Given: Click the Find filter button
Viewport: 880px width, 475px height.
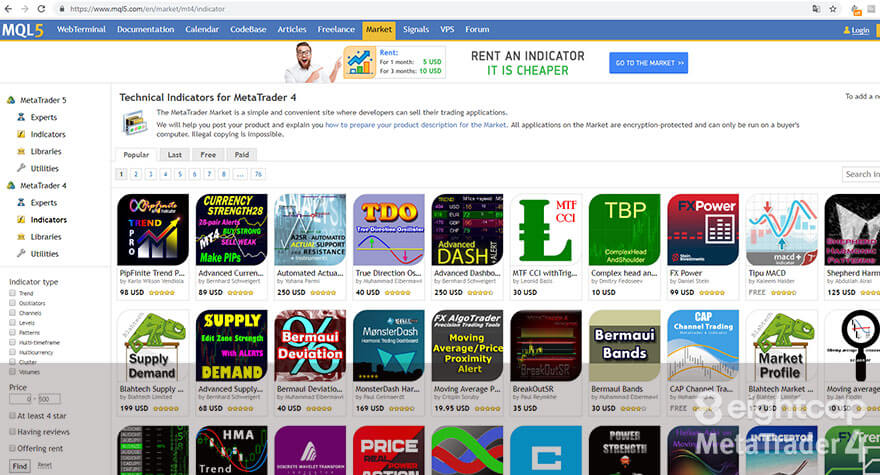Looking at the screenshot, I should [x=20, y=466].
